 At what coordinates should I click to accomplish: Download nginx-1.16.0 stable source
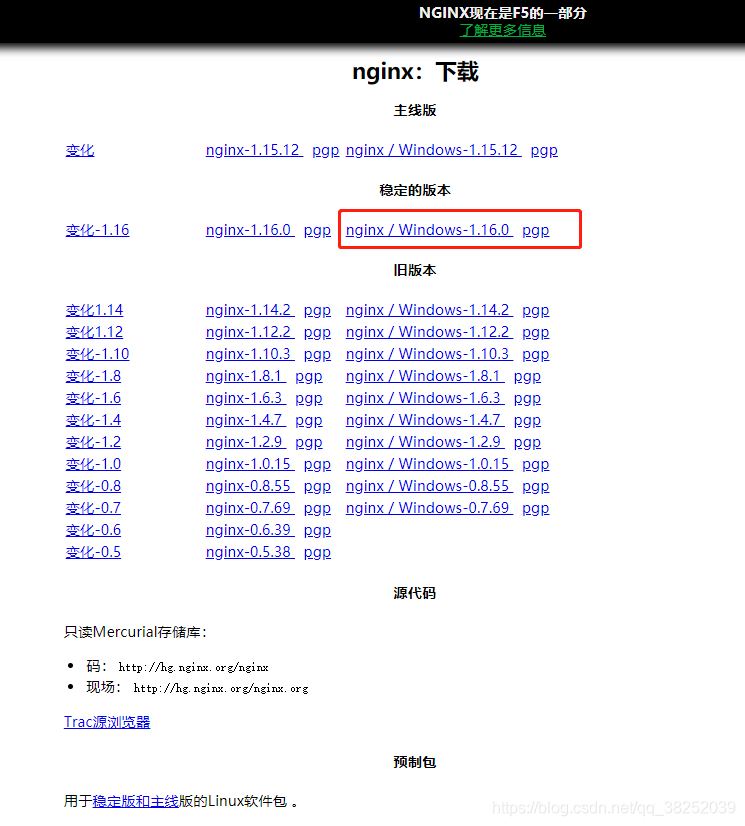[250, 230]
